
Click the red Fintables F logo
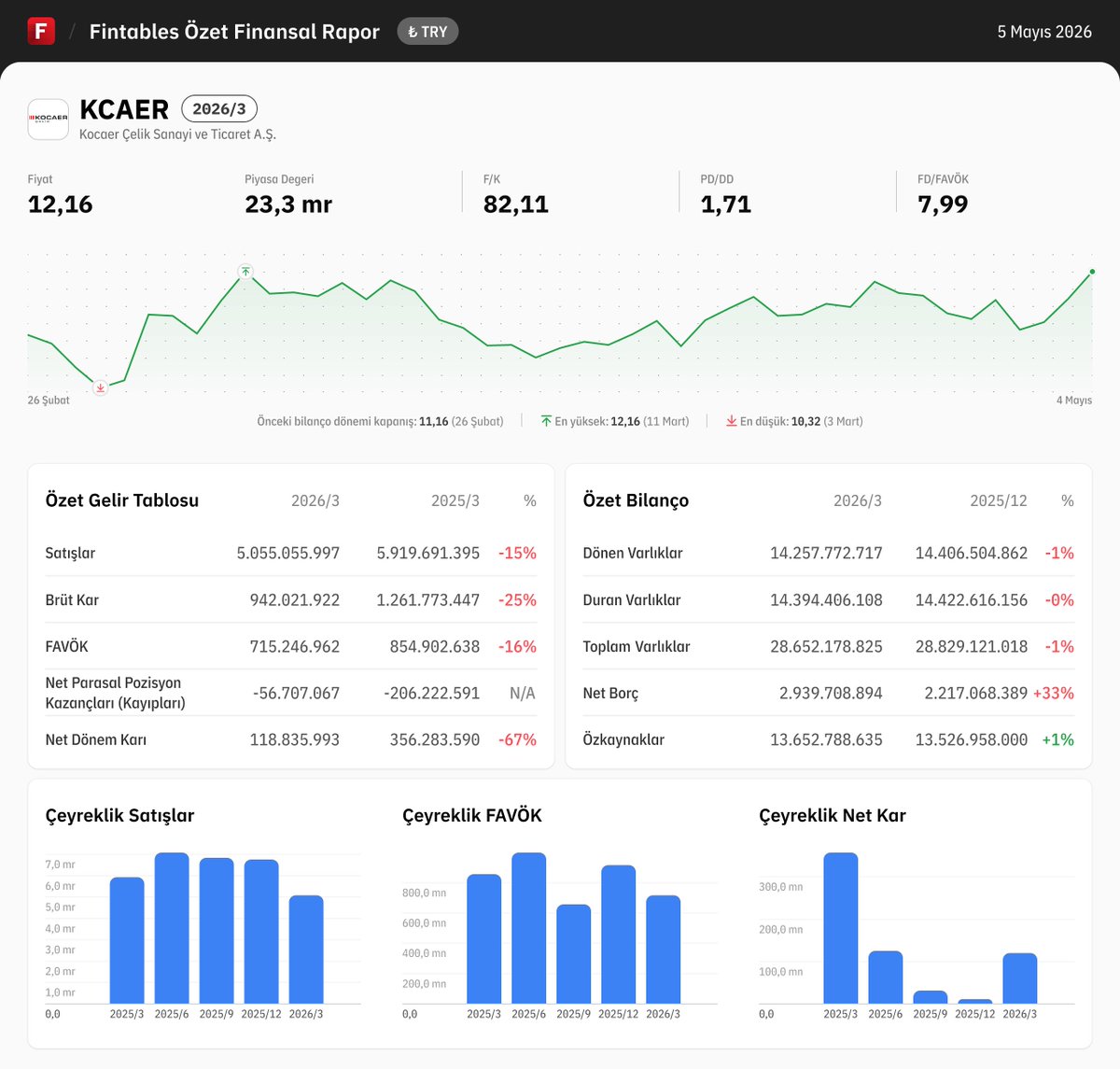(x=41, y=31)
